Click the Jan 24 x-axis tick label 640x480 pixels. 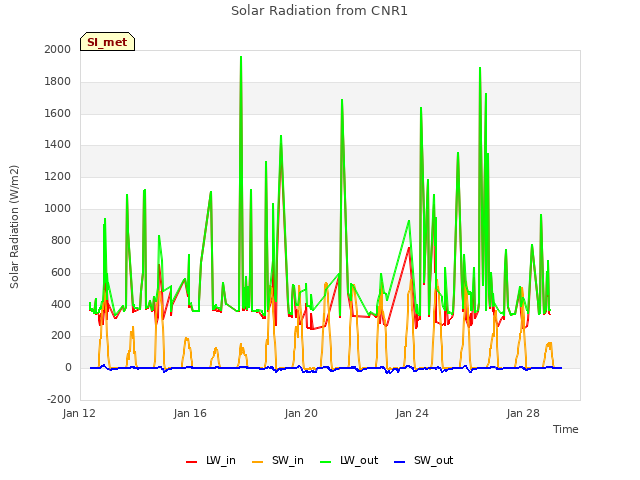412,413
